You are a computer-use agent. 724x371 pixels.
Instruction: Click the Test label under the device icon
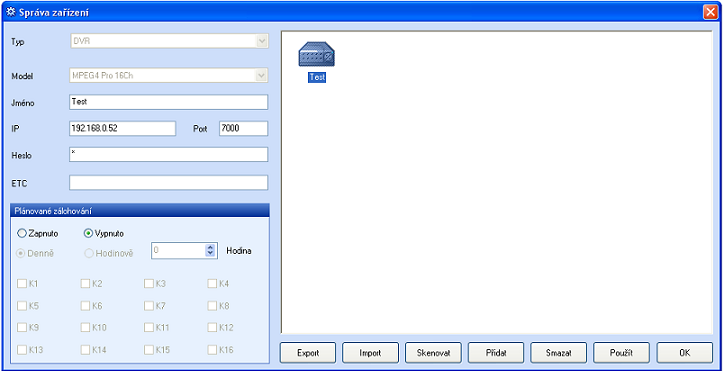pyautogui.click(x=317, y=78)
